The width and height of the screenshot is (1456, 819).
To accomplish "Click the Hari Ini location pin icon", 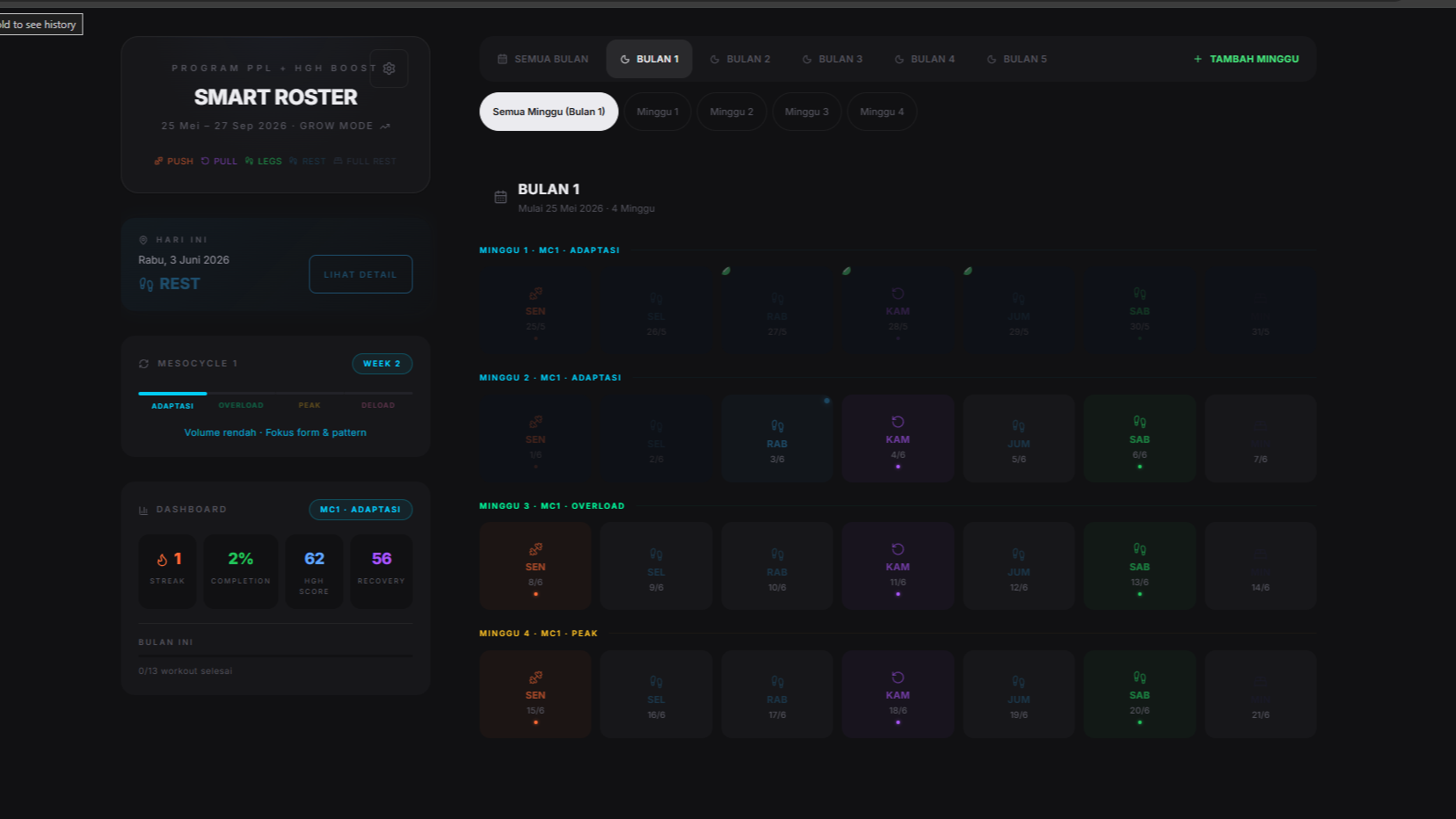I will 143,240.
